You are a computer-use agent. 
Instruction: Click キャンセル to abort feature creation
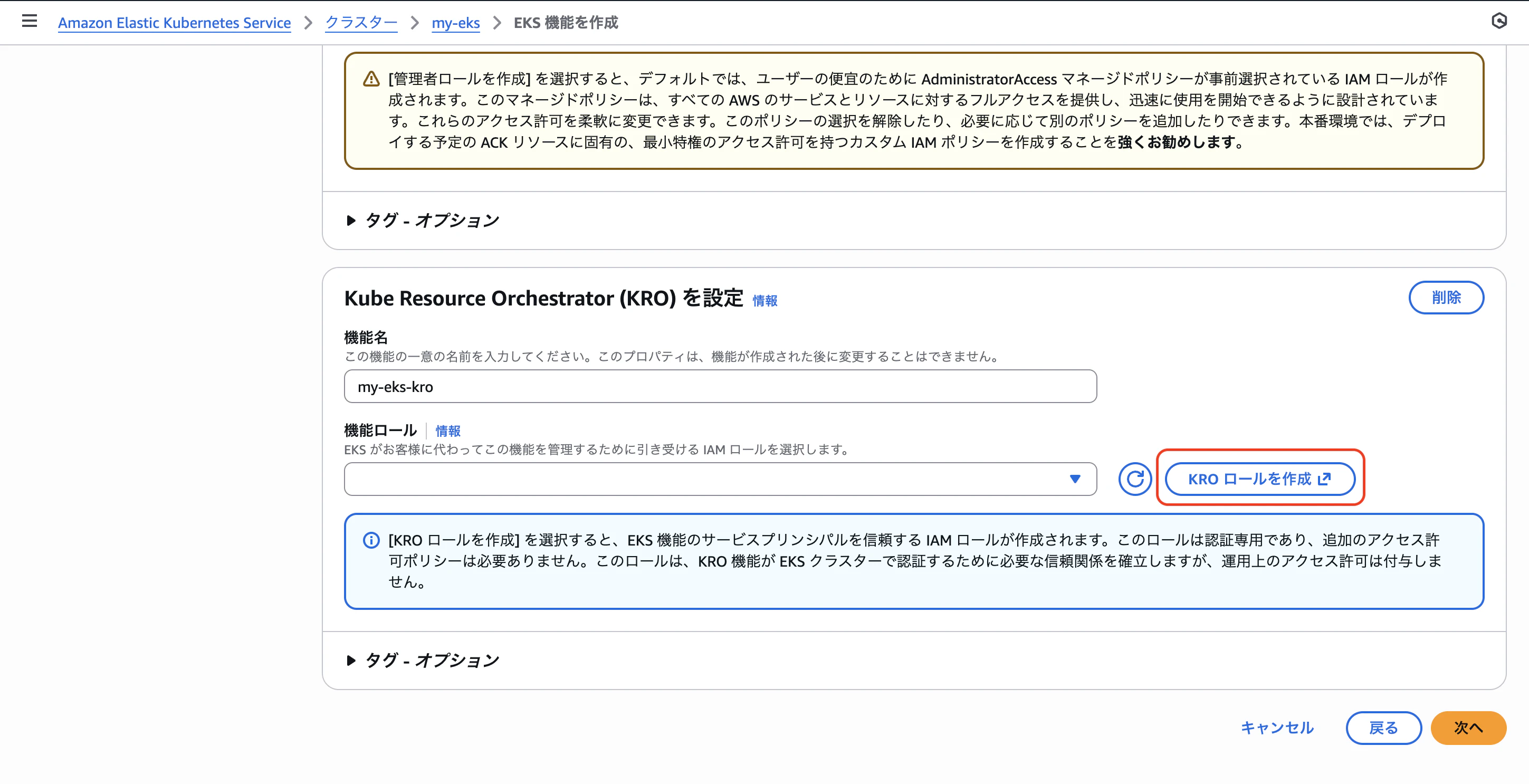coord(1277,728)
